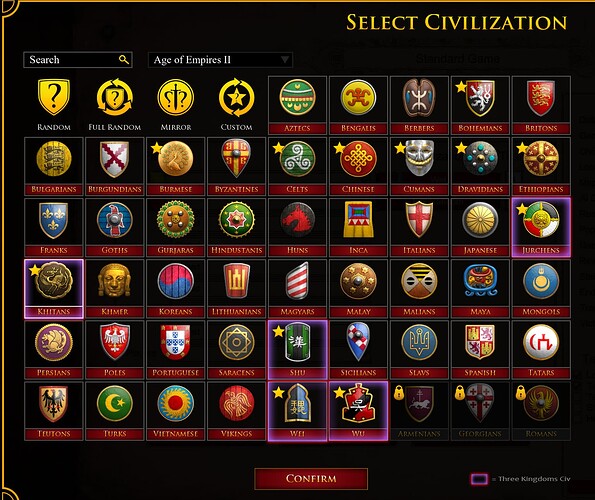Choose the Mongols blue emblem
The image size is (595, 500).
pos(541,281)
